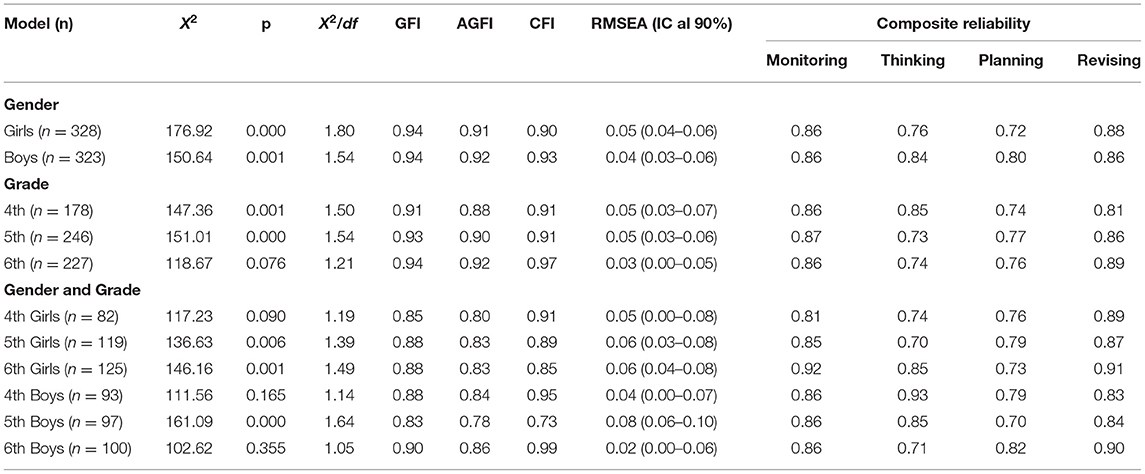Click the RMSEA (IC al 90%) header
The image size is (1145, 474).
click(x=661, y=25)
